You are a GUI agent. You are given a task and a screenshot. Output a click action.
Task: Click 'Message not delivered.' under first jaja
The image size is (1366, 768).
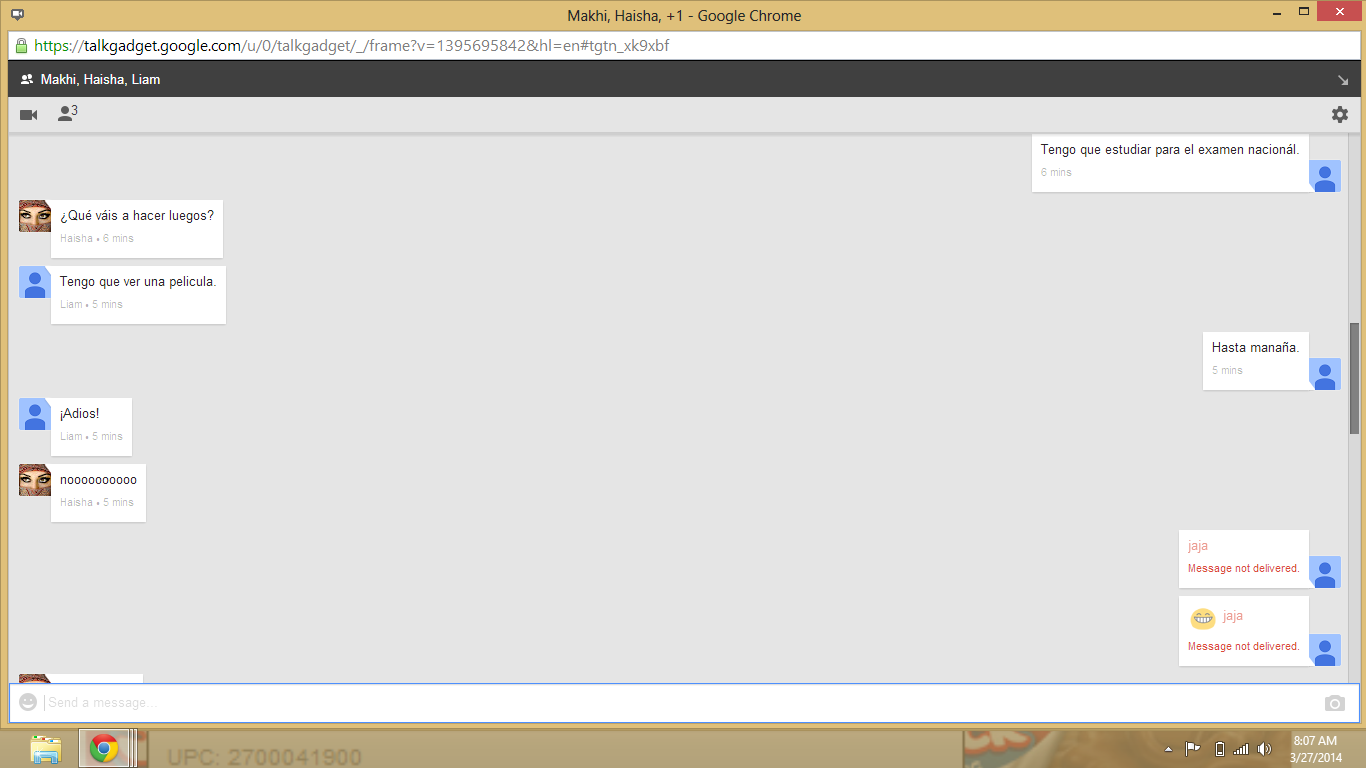(1243, 569)
